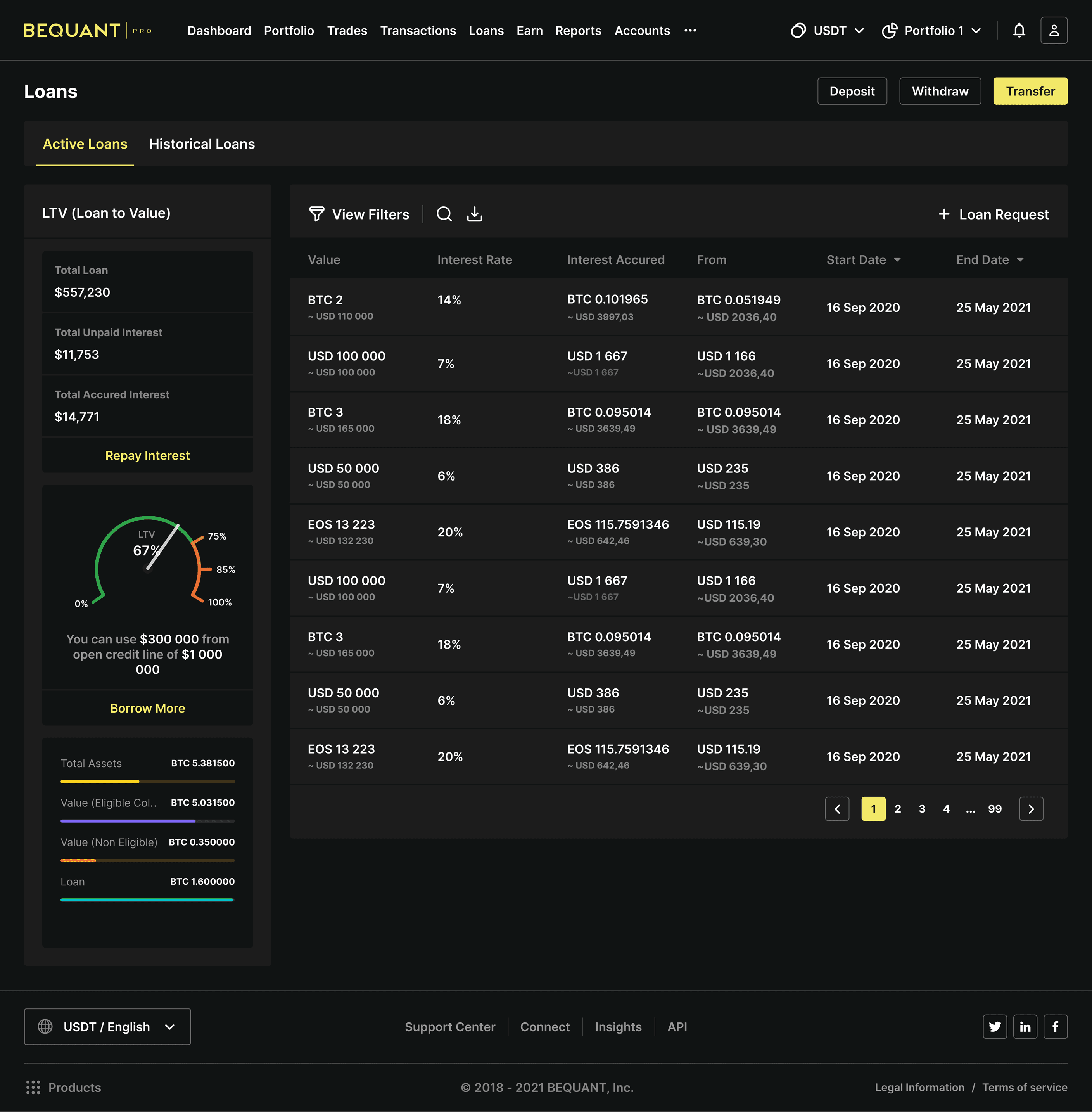Click the download export icon
Image resolution: width=1092 pixels, height=1112 pixels.
point(474,214)
